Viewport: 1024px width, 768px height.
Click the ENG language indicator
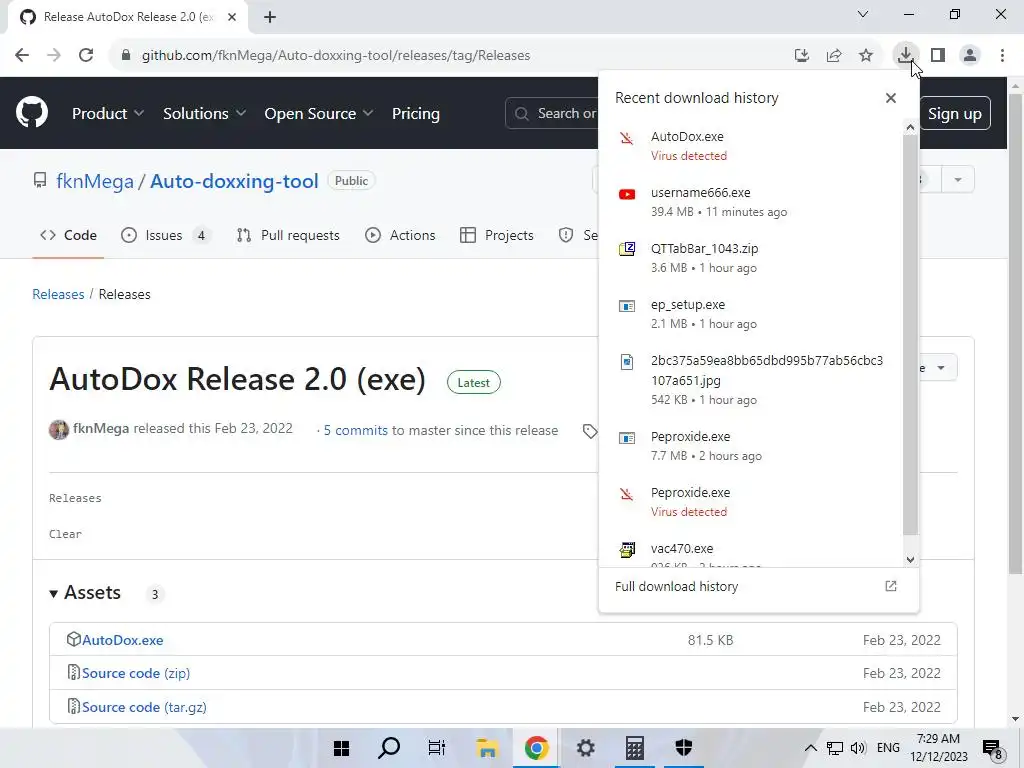click(x=888, y=748)
